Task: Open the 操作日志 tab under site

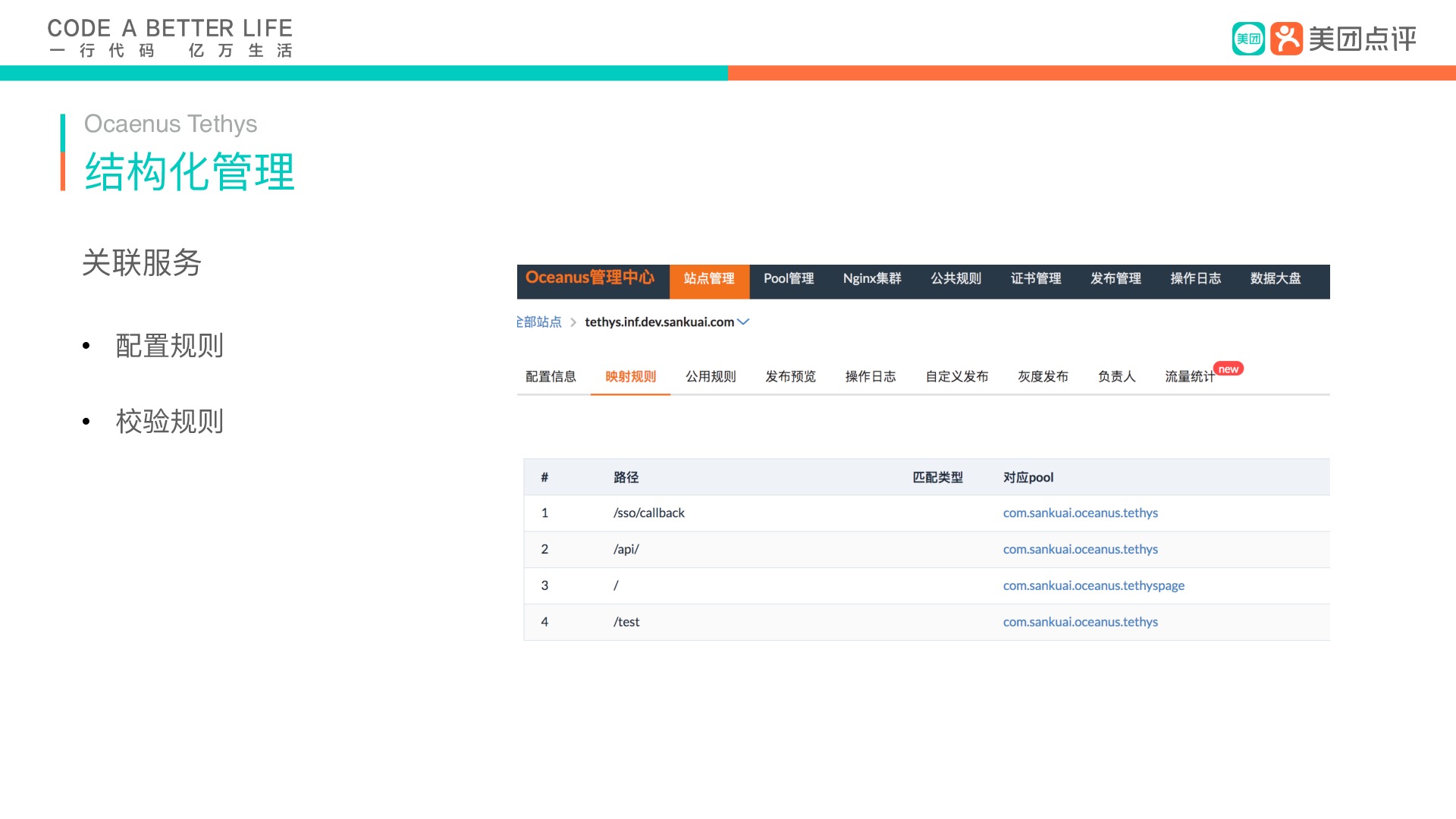Action: 871,376
